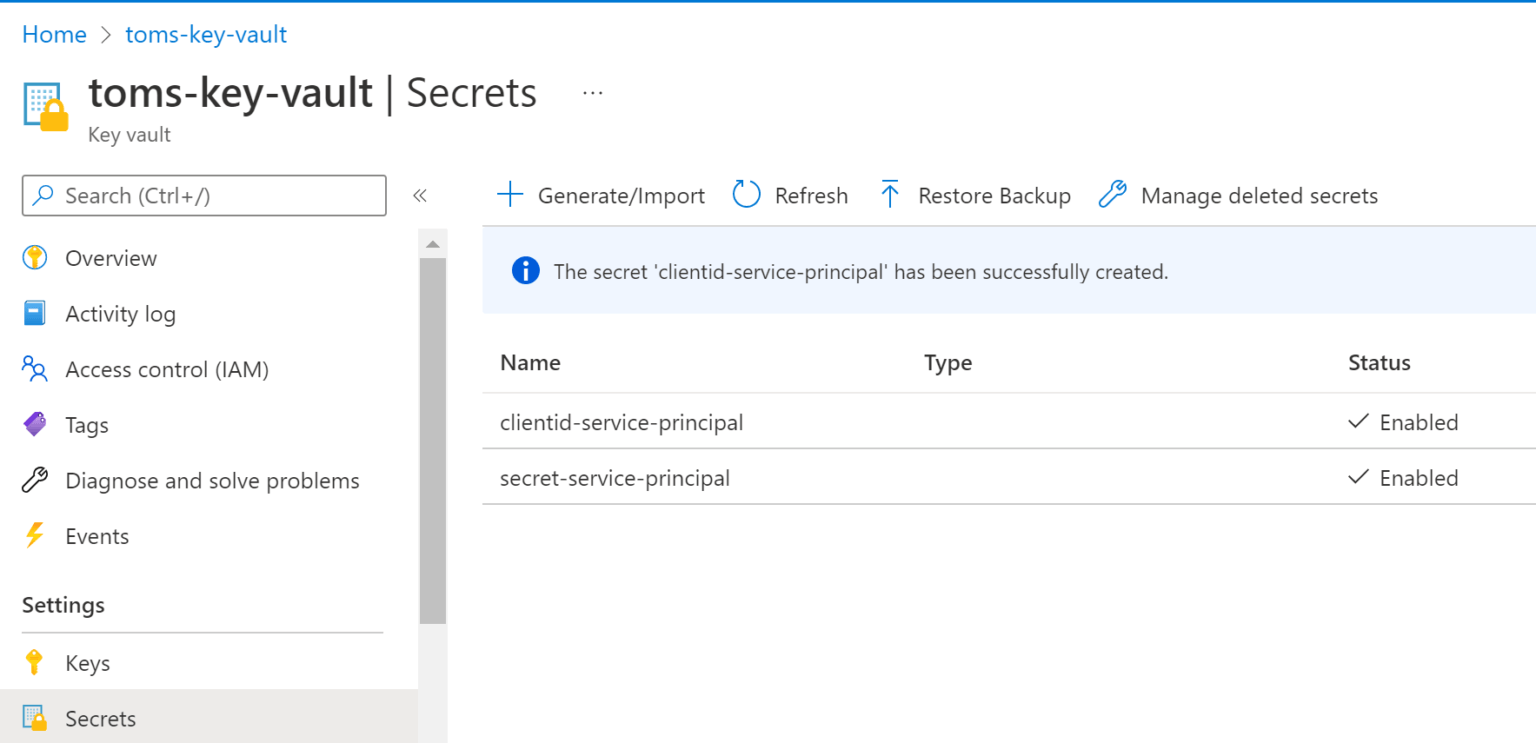Click the Diagnose and solve problems icon

click(36, 480)
